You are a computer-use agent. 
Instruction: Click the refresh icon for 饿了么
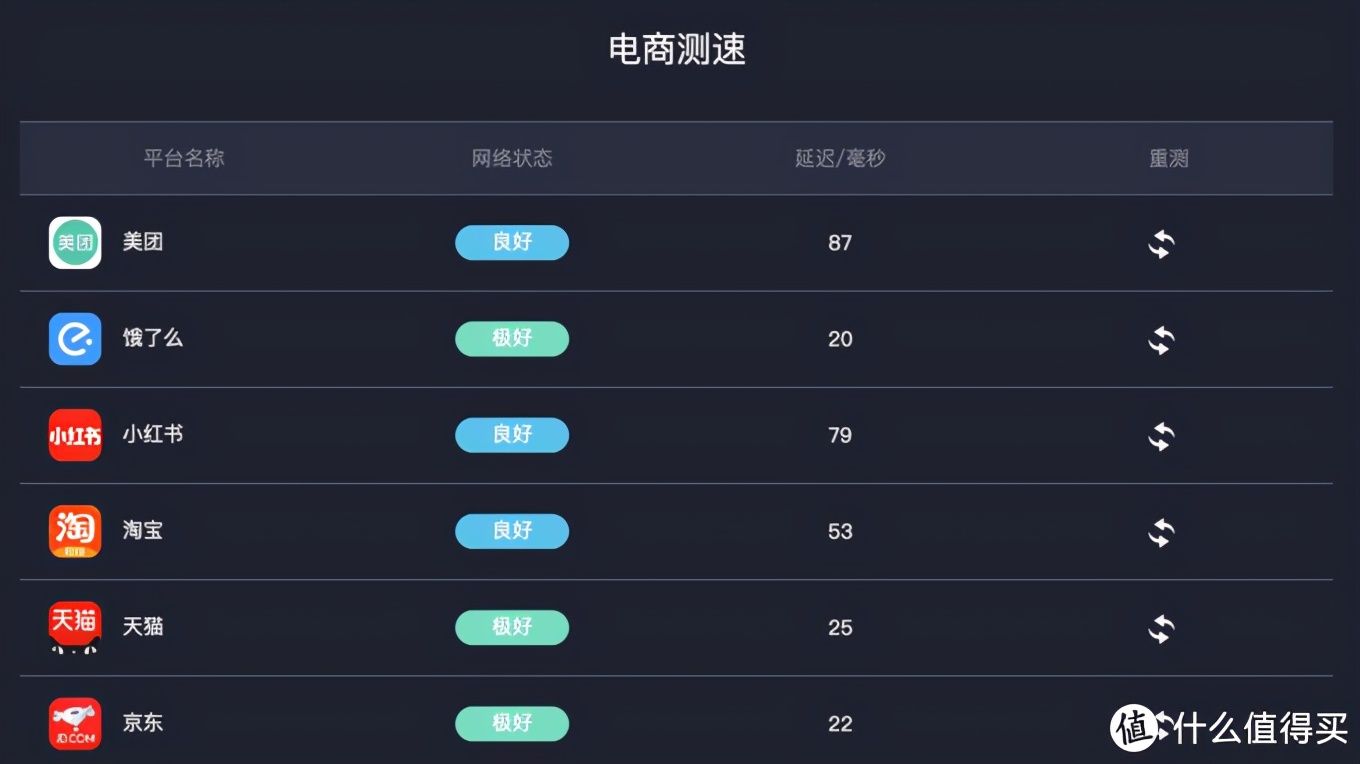click(1161, 340)
